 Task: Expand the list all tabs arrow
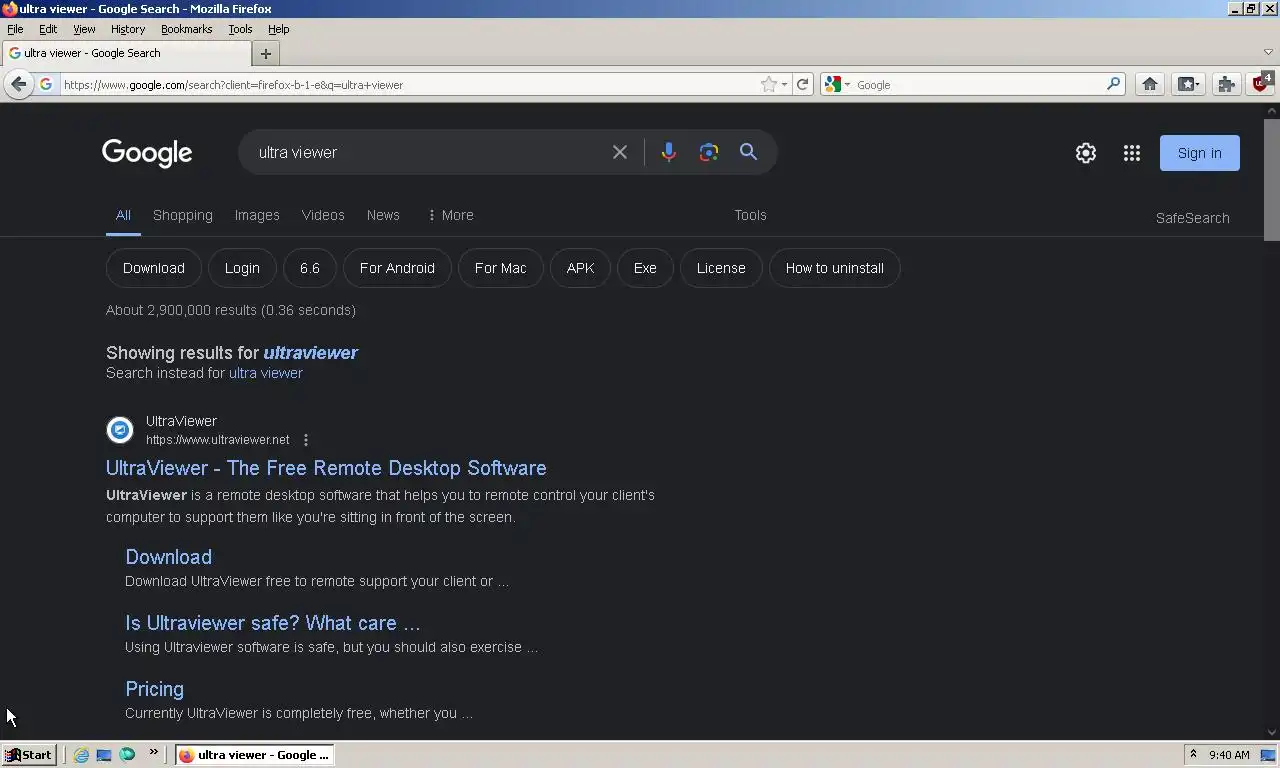click(1269, 52)
